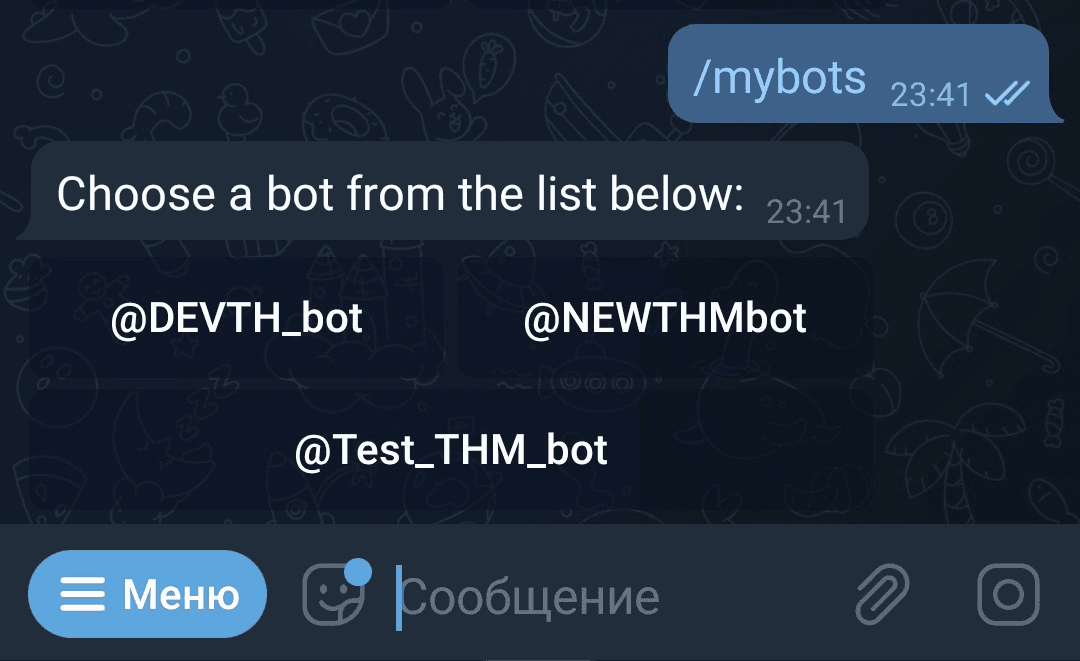Select @DEVTH_bot from the bot list

pyautogui.click(x=236, y=316)
